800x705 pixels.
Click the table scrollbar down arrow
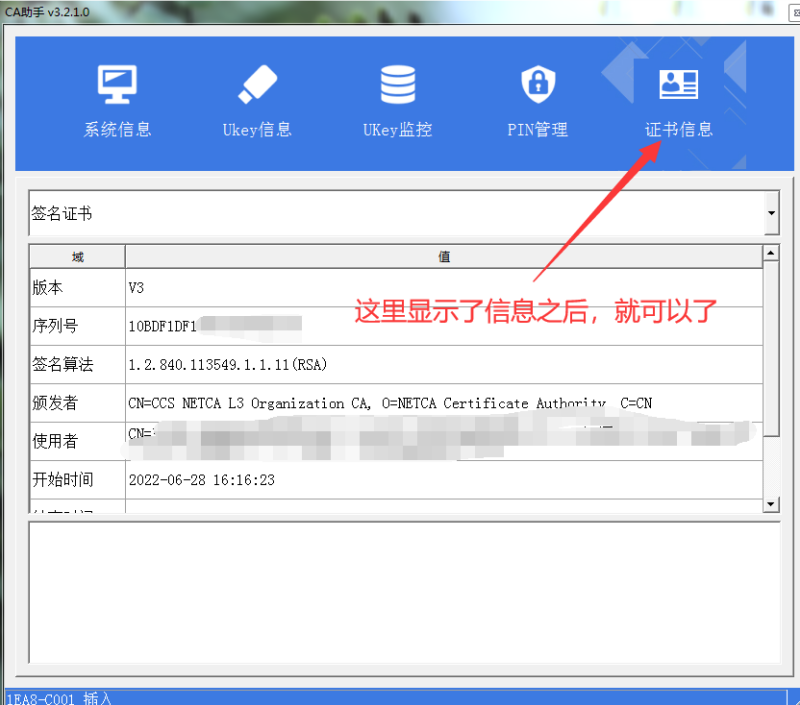(769, 503)
